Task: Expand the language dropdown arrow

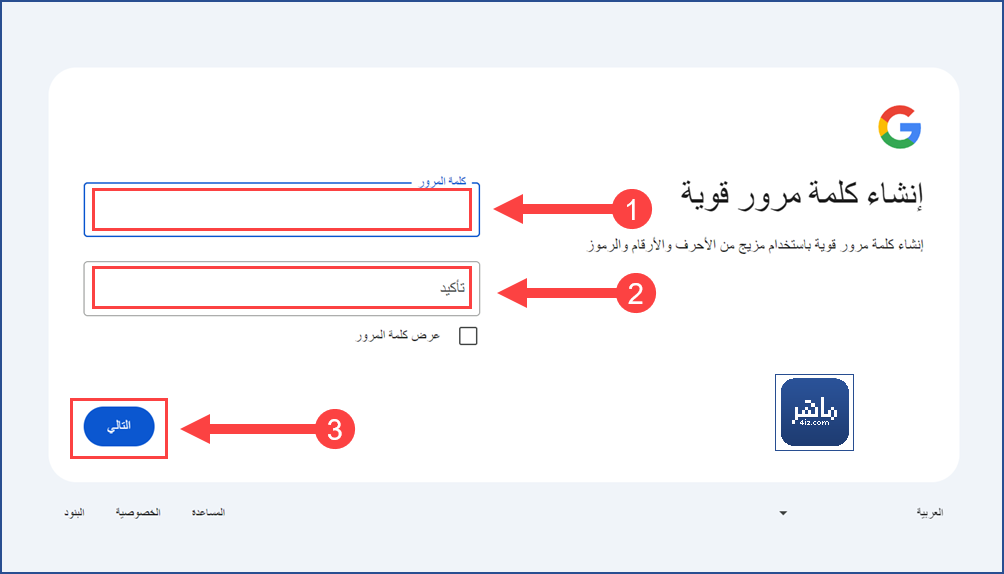Action: tap(782, 513)
